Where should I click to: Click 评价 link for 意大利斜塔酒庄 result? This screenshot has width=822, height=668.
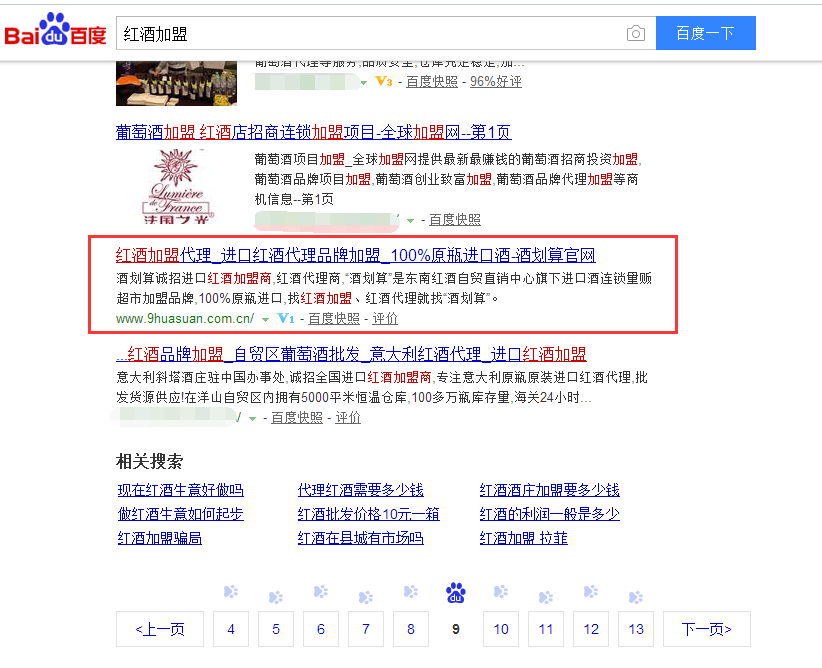[348, 417]
